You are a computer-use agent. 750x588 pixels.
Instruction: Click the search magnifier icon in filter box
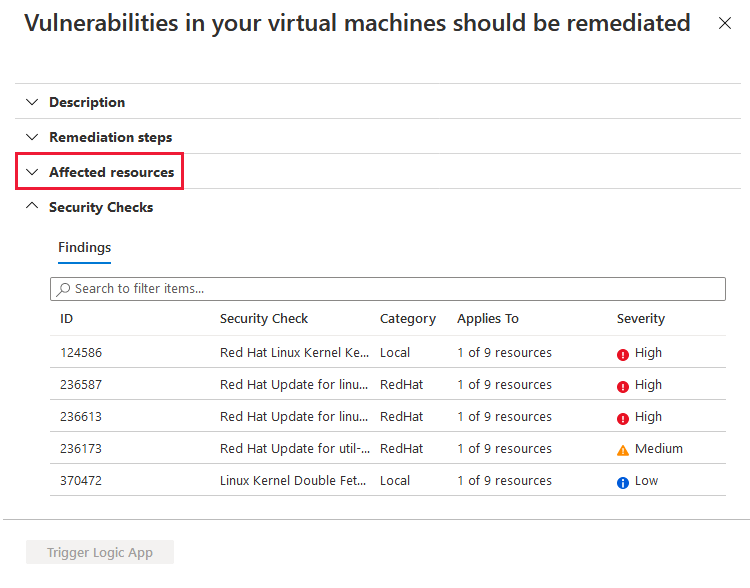pos(63,289)
